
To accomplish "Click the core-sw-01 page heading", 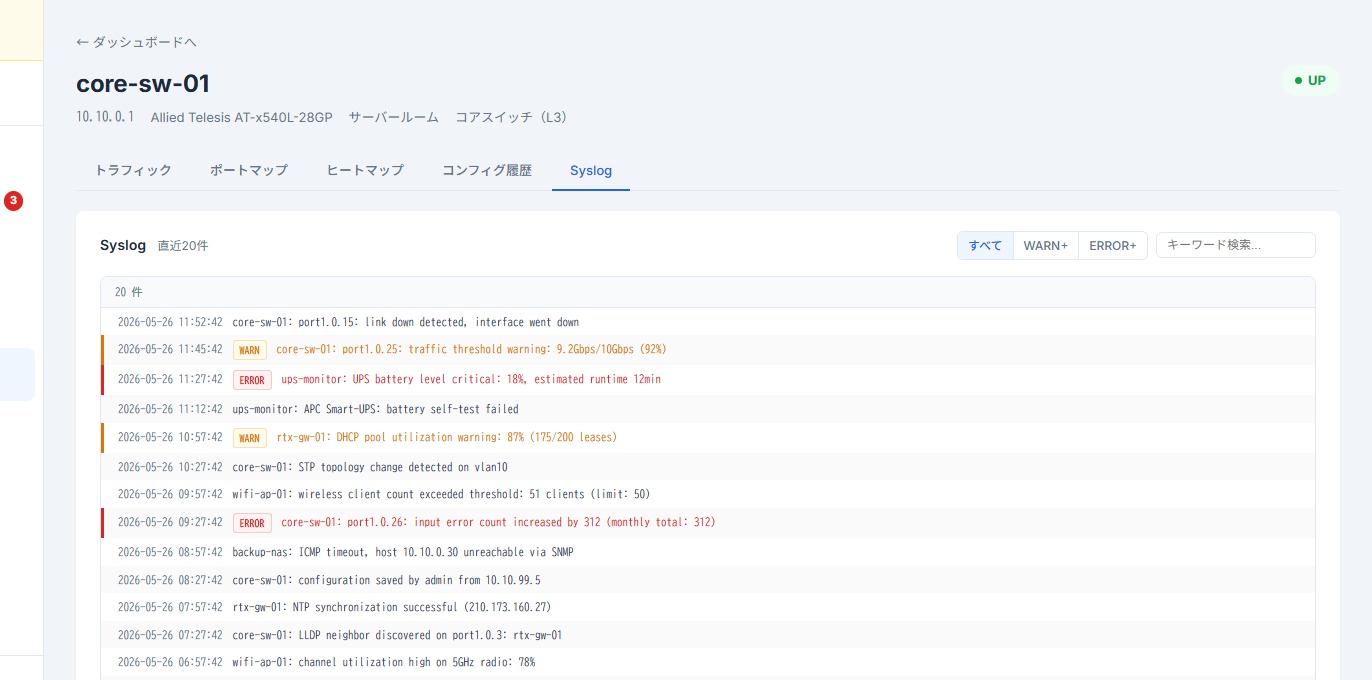I will 143,83.
